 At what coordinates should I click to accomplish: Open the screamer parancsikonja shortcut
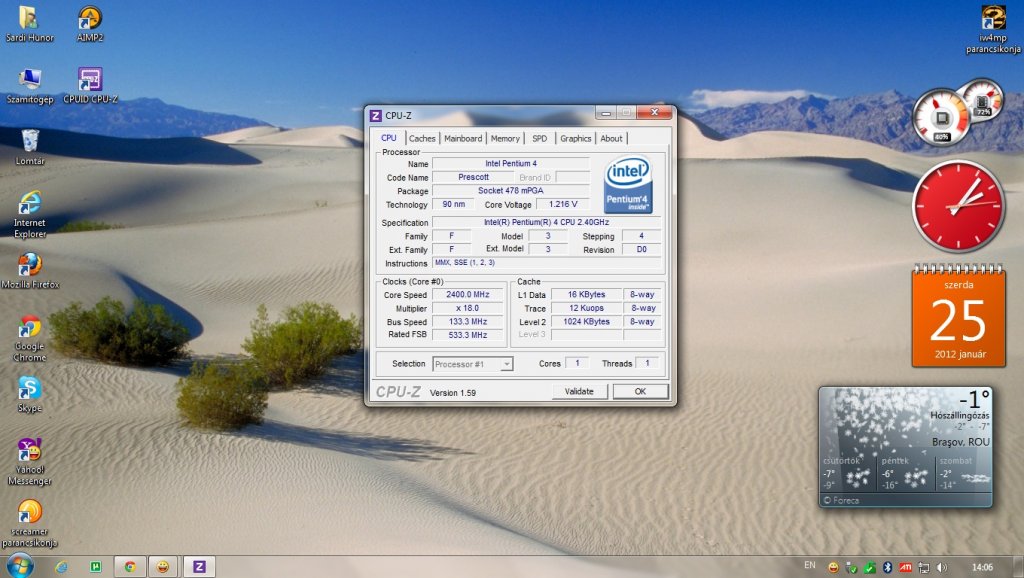[29, 523]
